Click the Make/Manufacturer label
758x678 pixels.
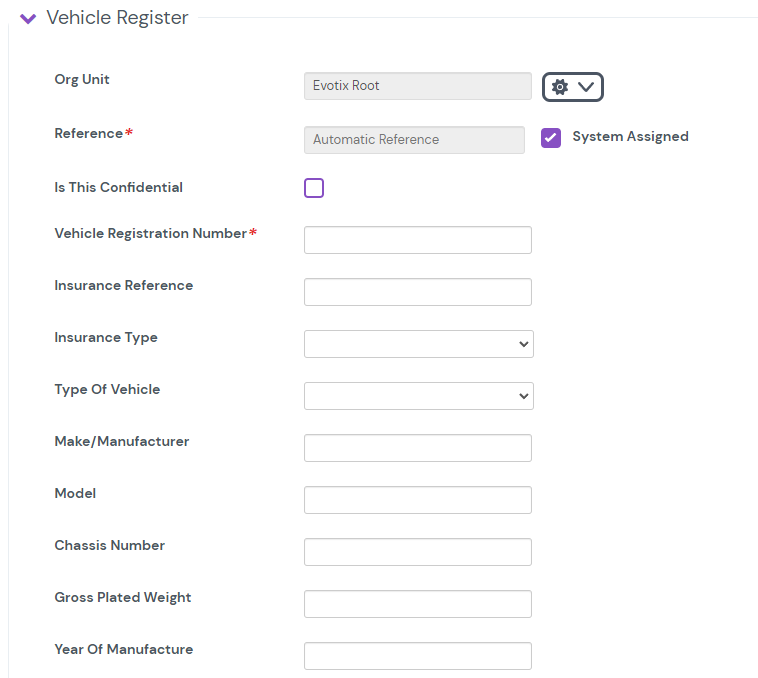122,442
